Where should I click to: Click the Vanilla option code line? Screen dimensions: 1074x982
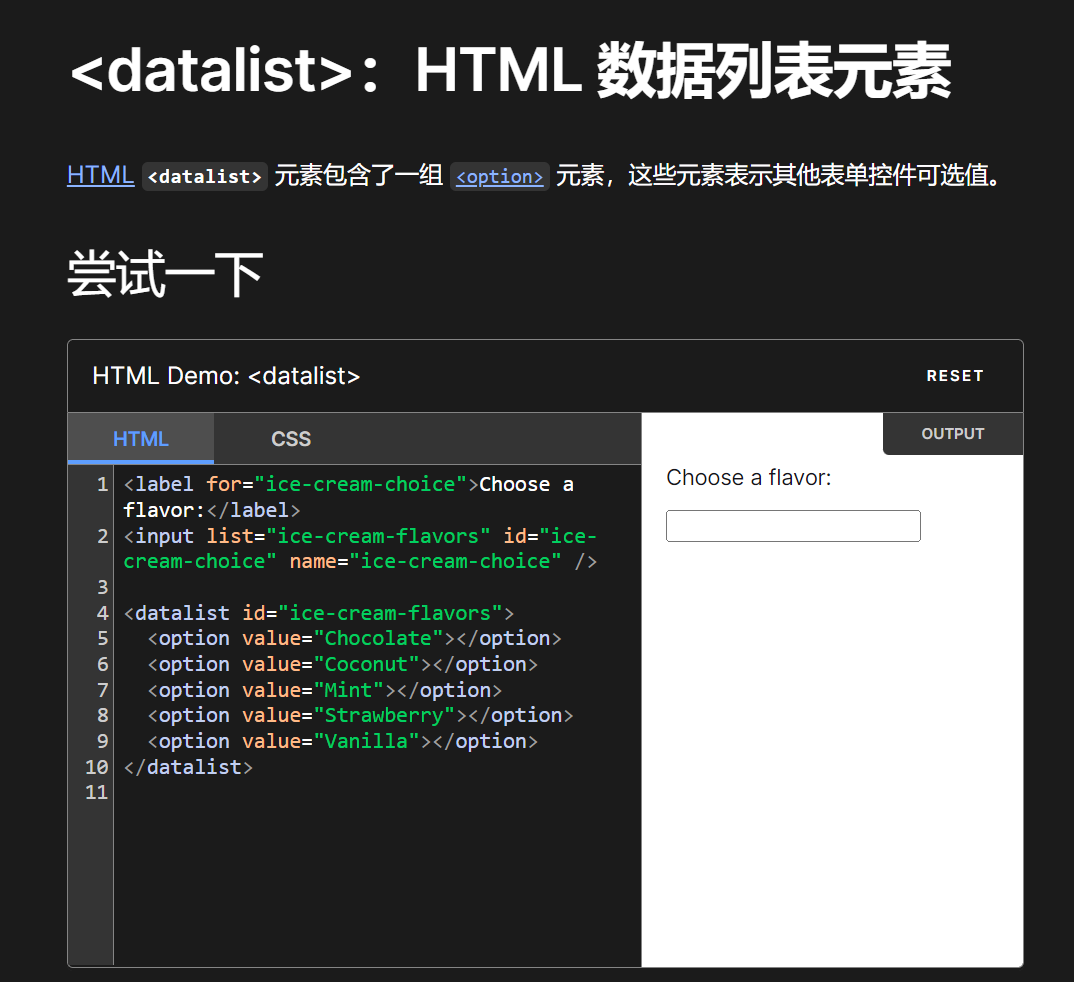click(x=342, y=742)
